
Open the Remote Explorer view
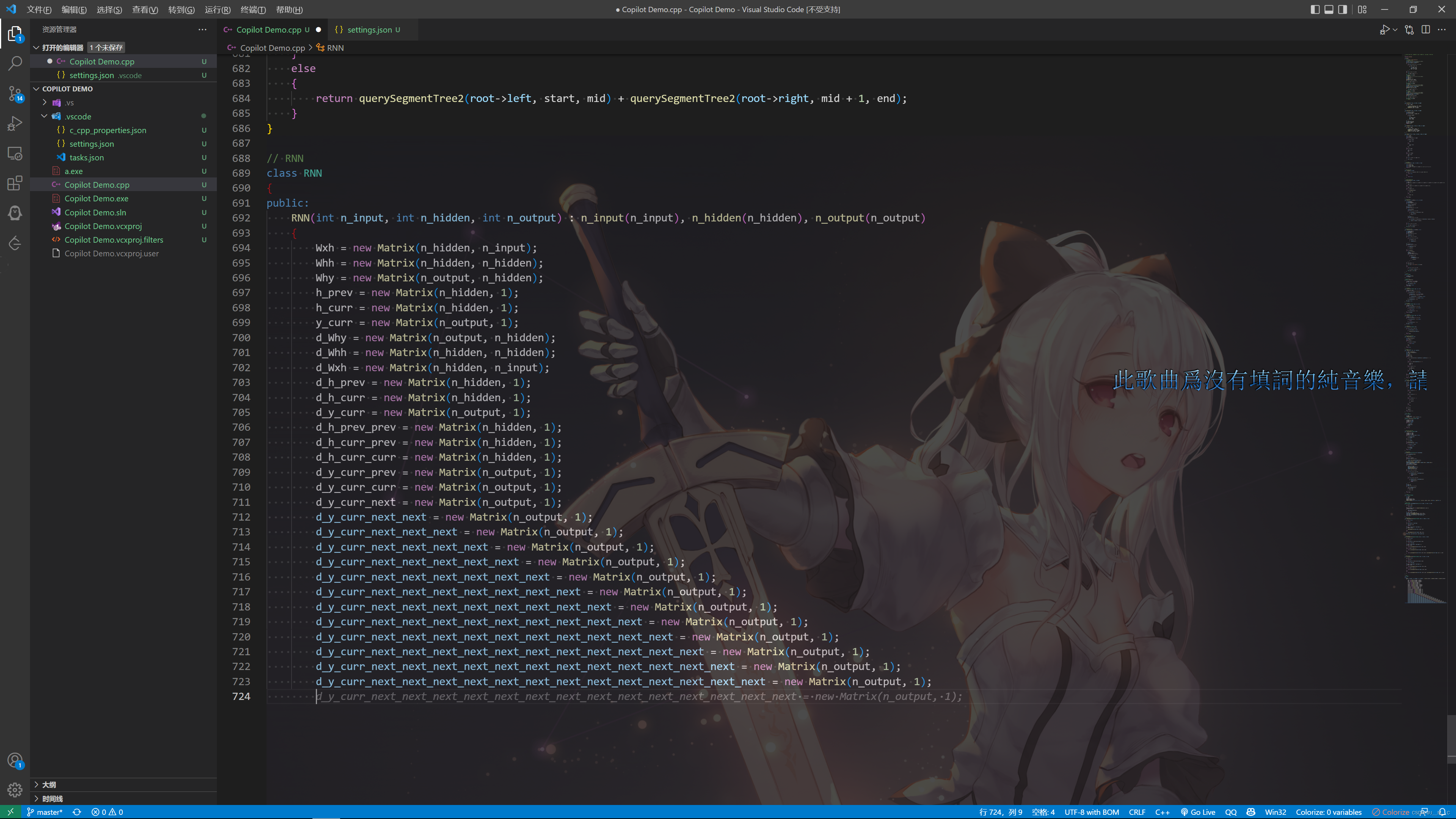coord(15,153)
